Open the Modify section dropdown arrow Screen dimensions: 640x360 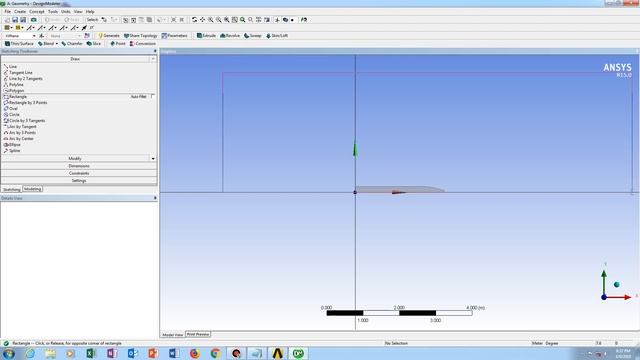point(153,158)
